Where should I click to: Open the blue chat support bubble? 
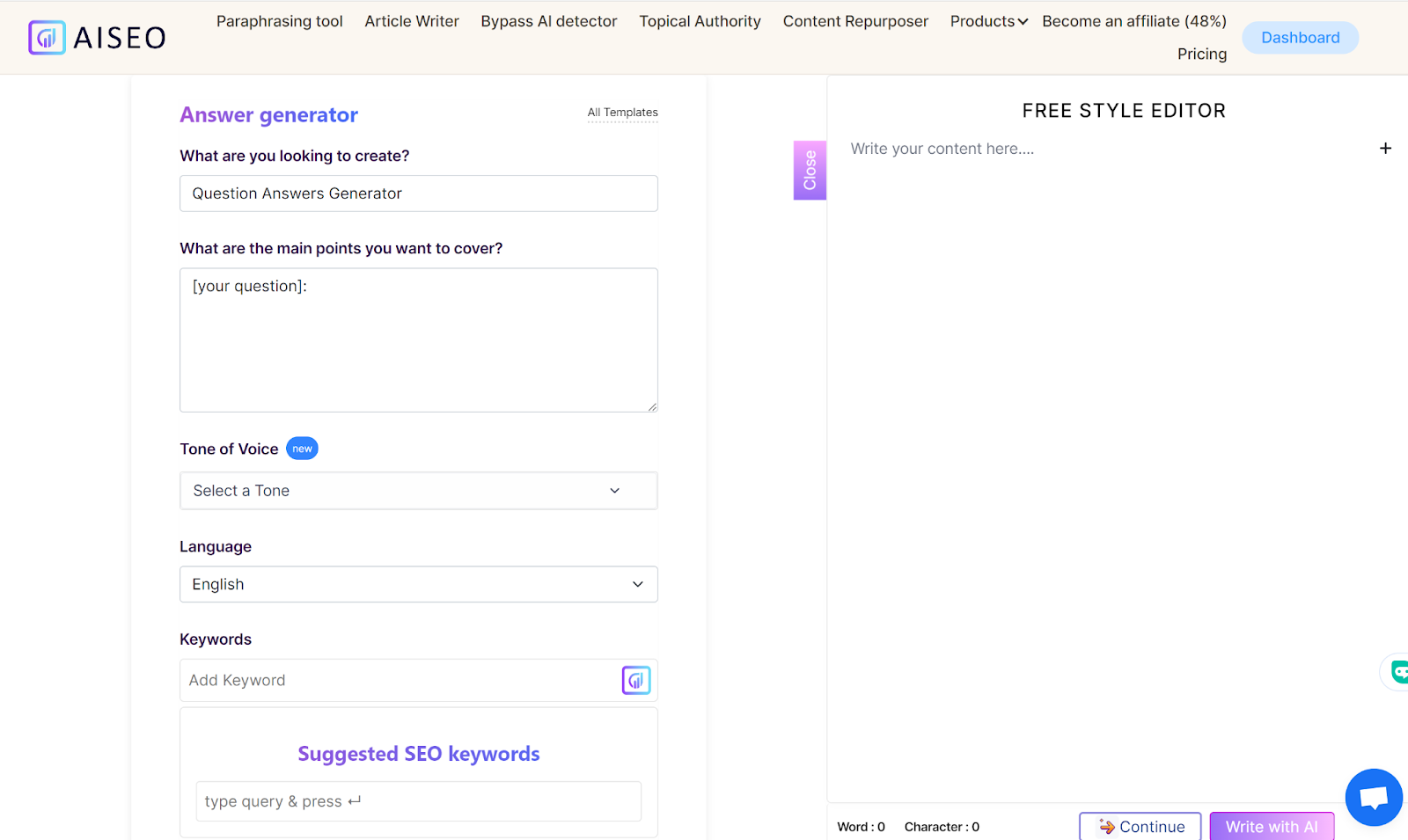[1373, 797]
